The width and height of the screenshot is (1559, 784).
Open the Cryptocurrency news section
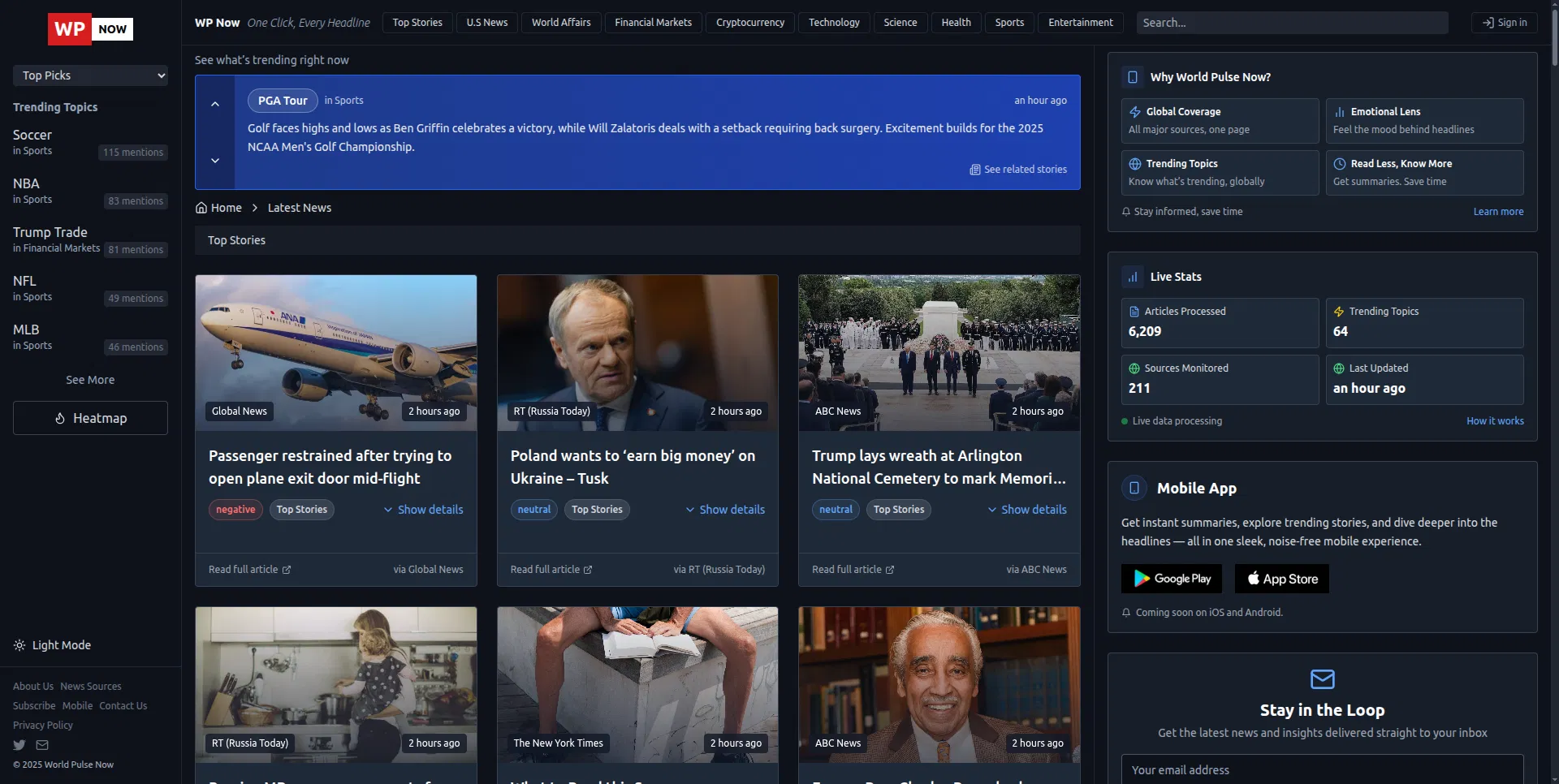749,22
